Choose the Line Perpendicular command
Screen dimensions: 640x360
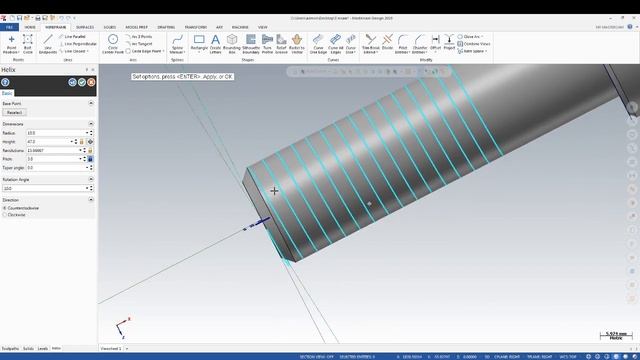pyautogui.click(x=78, y=44)
